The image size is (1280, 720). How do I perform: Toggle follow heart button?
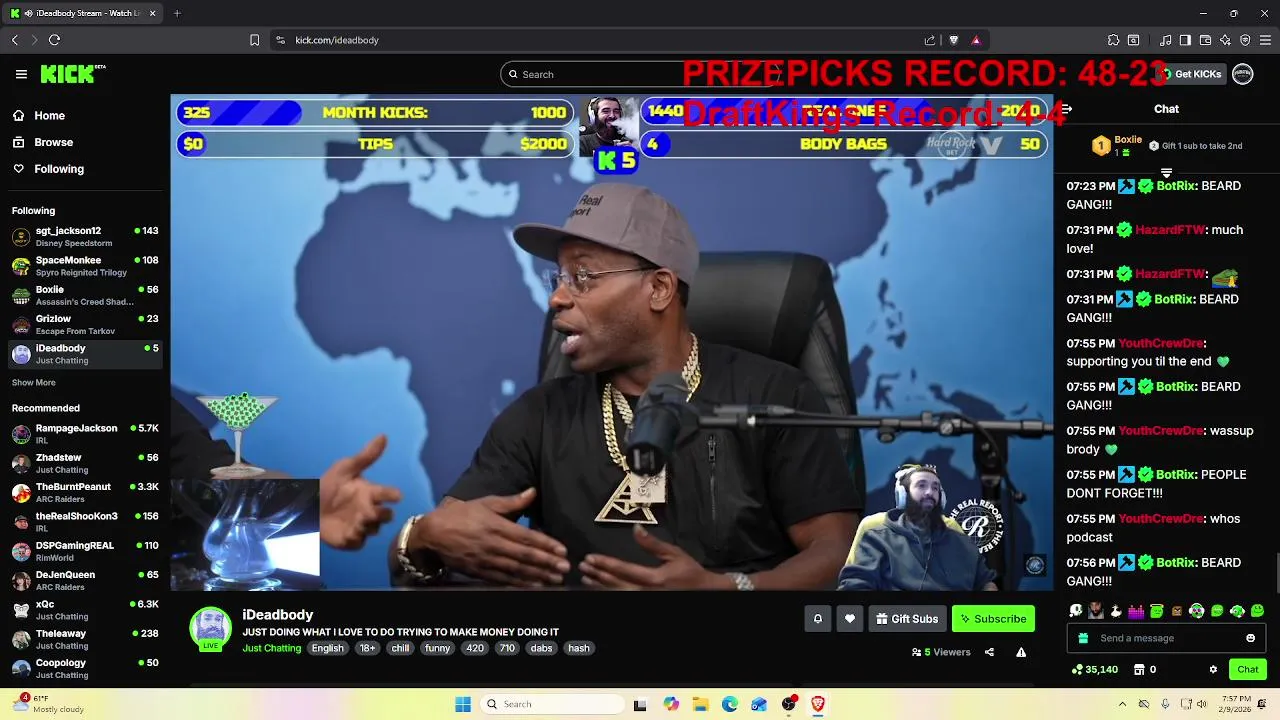coord(850,619)
